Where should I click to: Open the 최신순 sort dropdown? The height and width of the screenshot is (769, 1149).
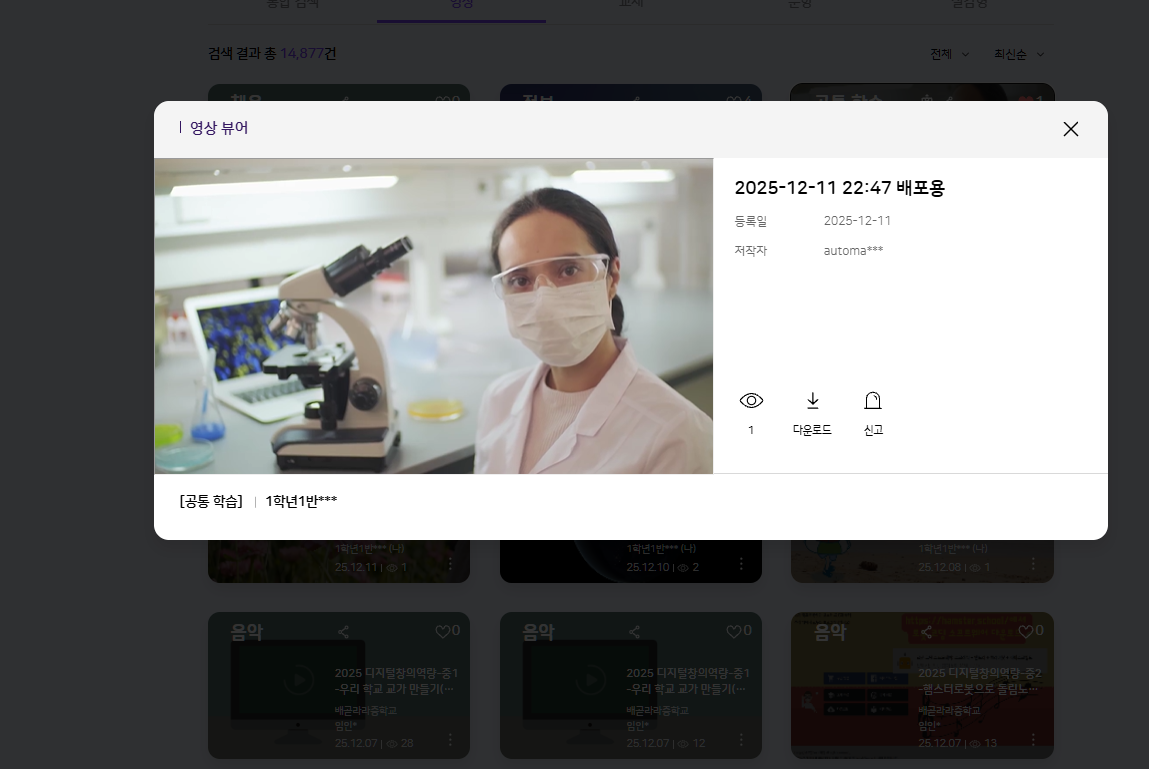1018,54
